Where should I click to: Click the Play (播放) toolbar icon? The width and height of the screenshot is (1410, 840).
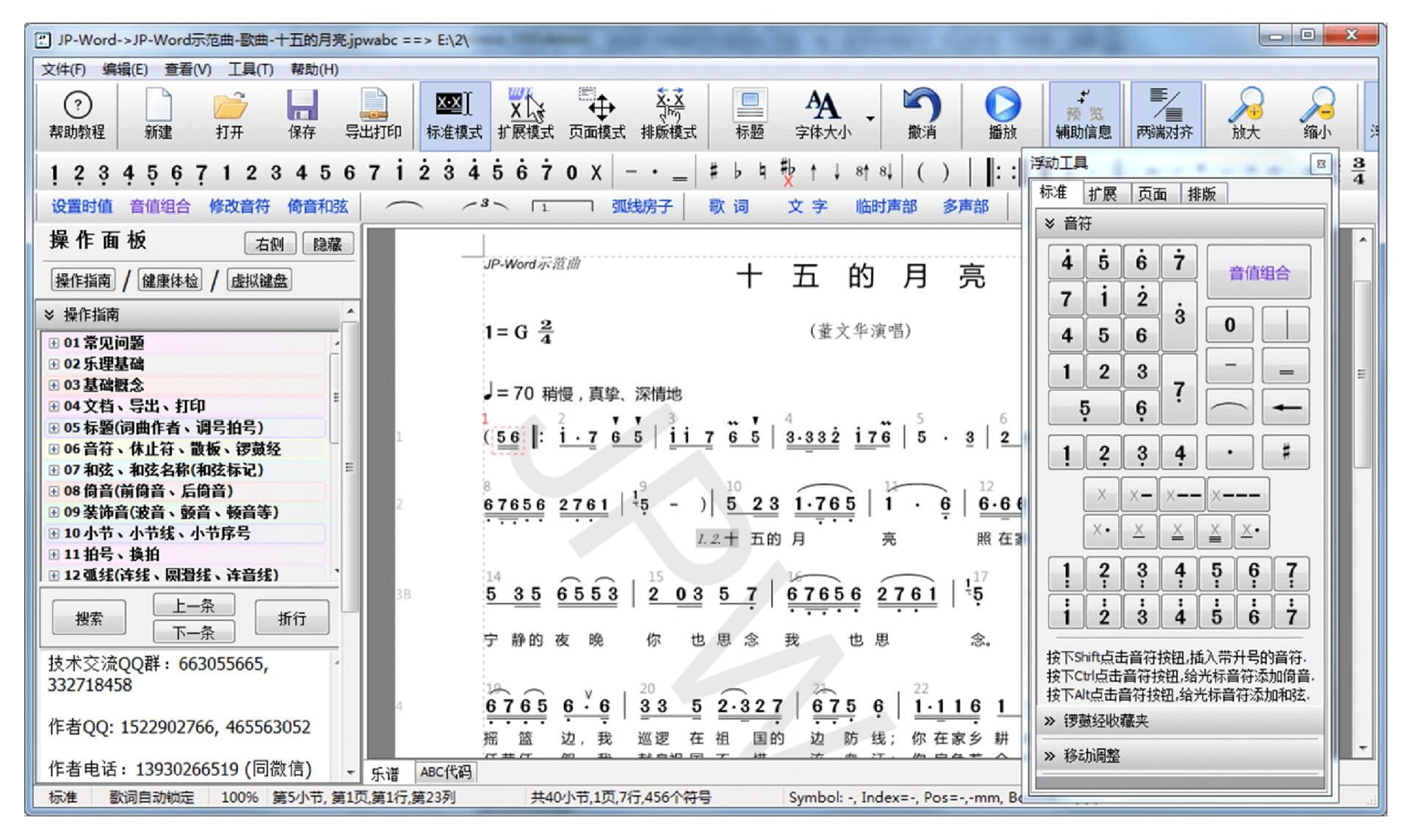pyautogui.click(x=1002, y=106)
